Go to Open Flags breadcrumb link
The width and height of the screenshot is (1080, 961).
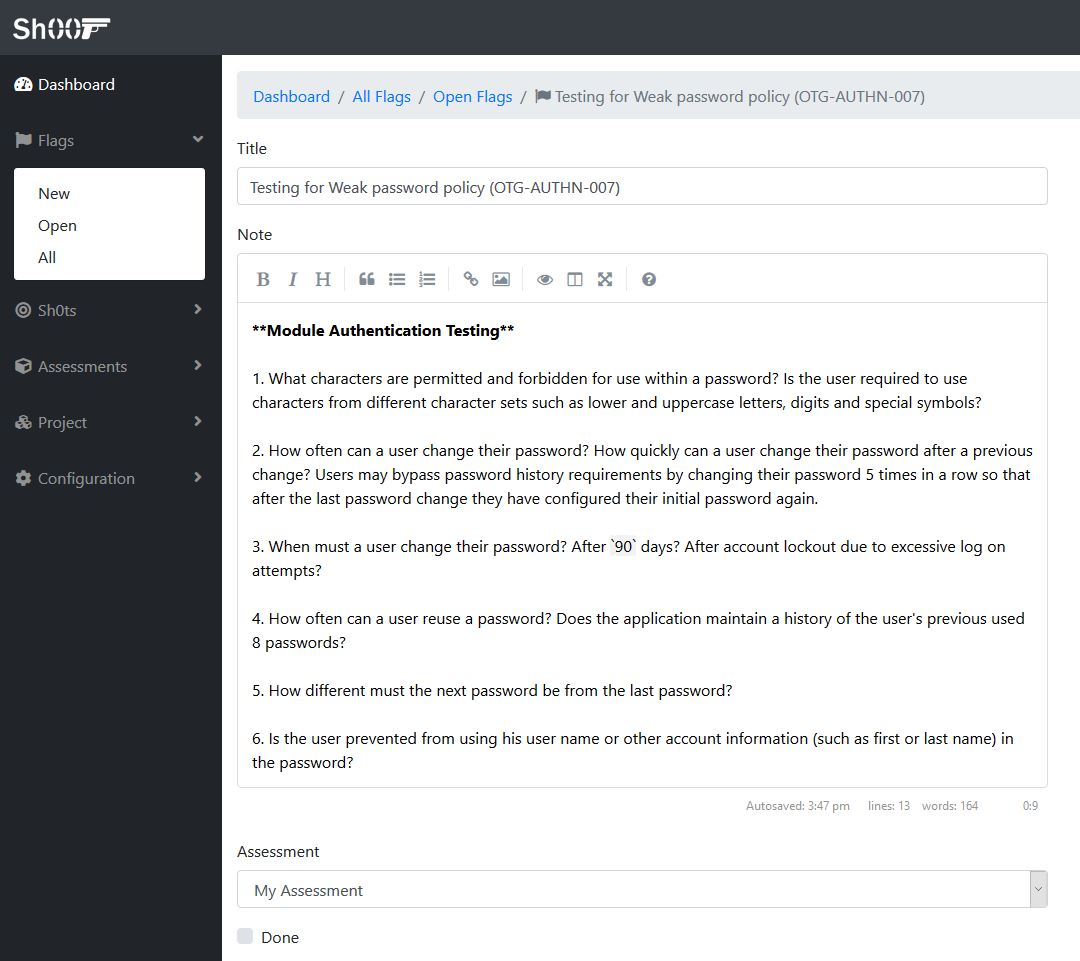472,96
